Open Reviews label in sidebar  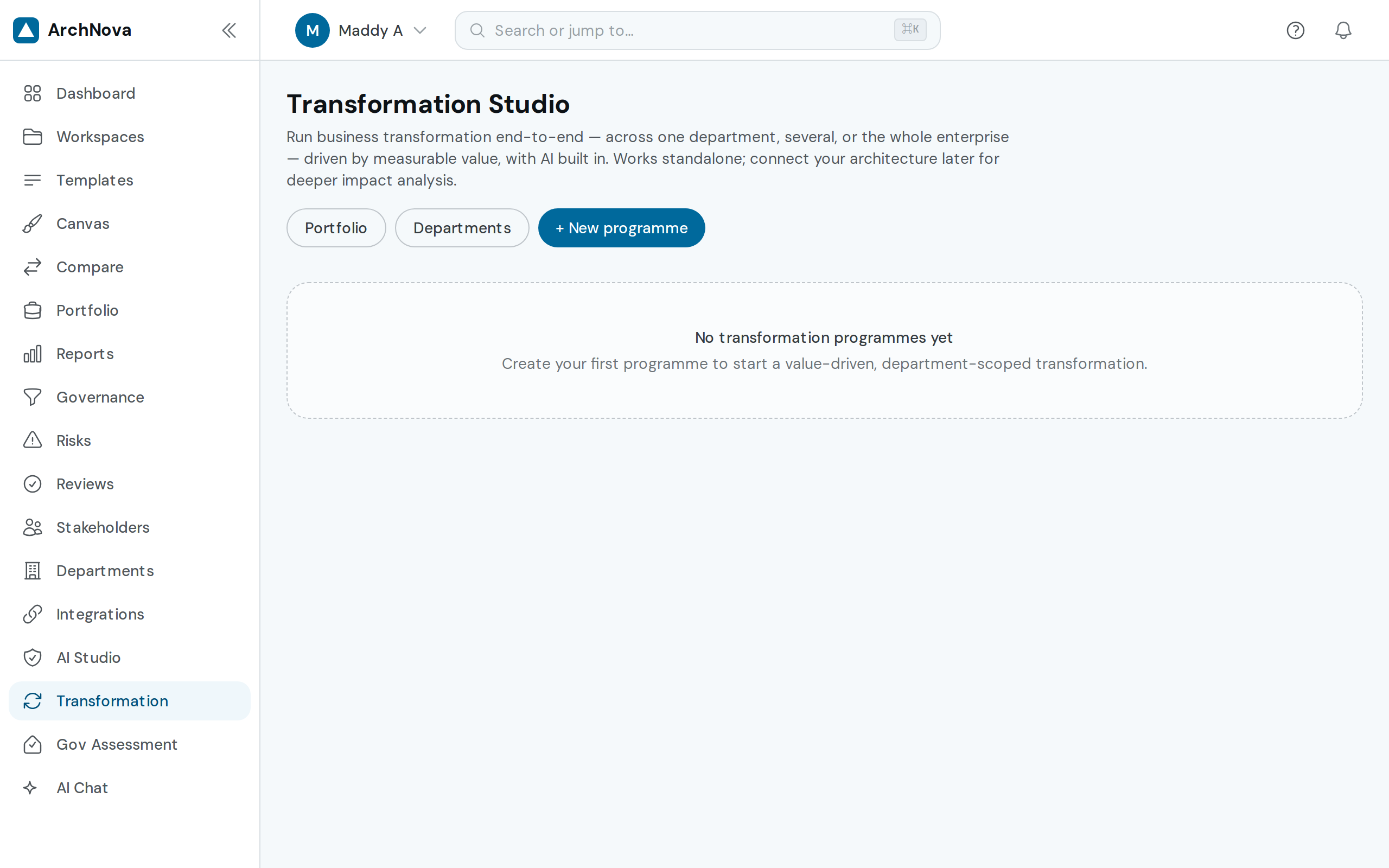85,484
